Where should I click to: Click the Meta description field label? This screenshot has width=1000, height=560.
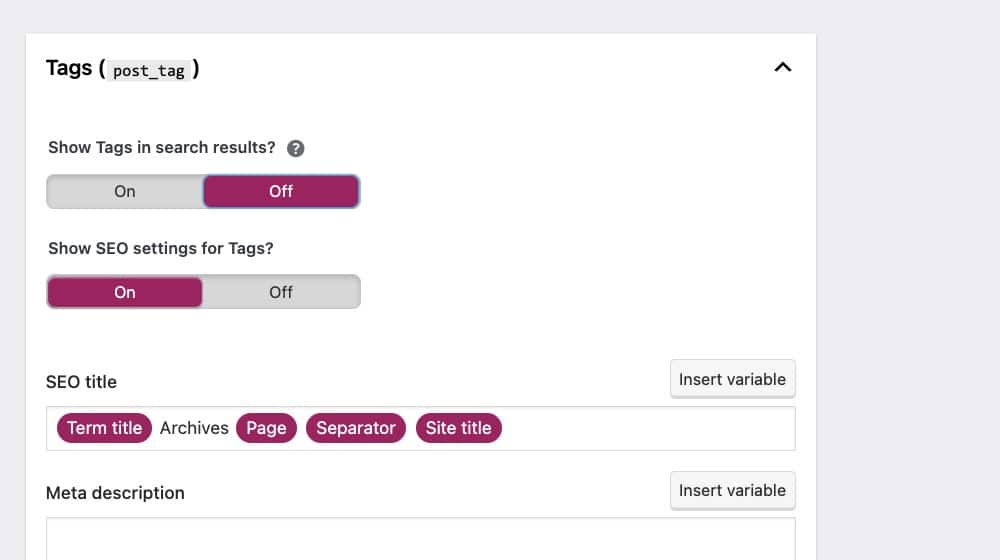click(x=115, y=492)
